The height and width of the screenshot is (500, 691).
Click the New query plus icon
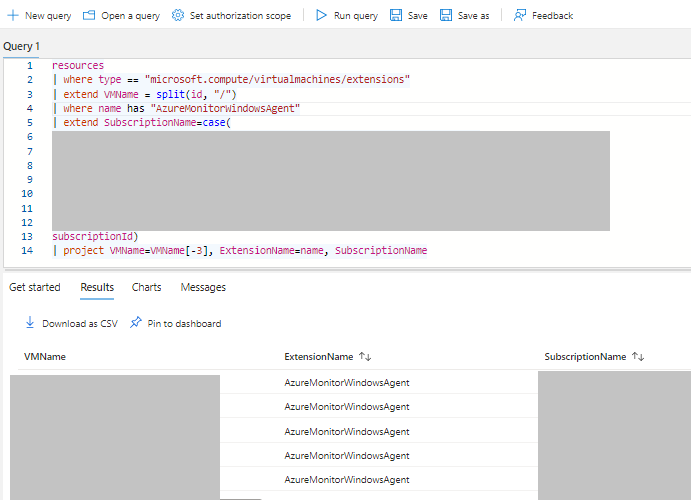(13, 15)
